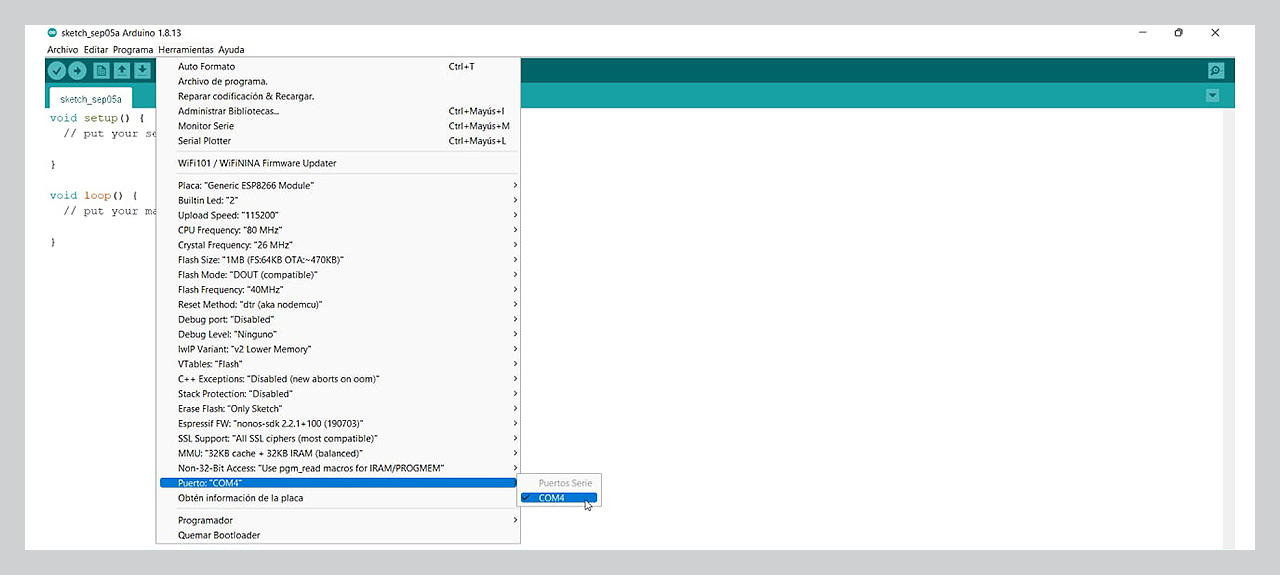Expand Builtin Led submenu
This screenshot has width=1280, height=575.
pyautogui.click(x=338, y=200)
